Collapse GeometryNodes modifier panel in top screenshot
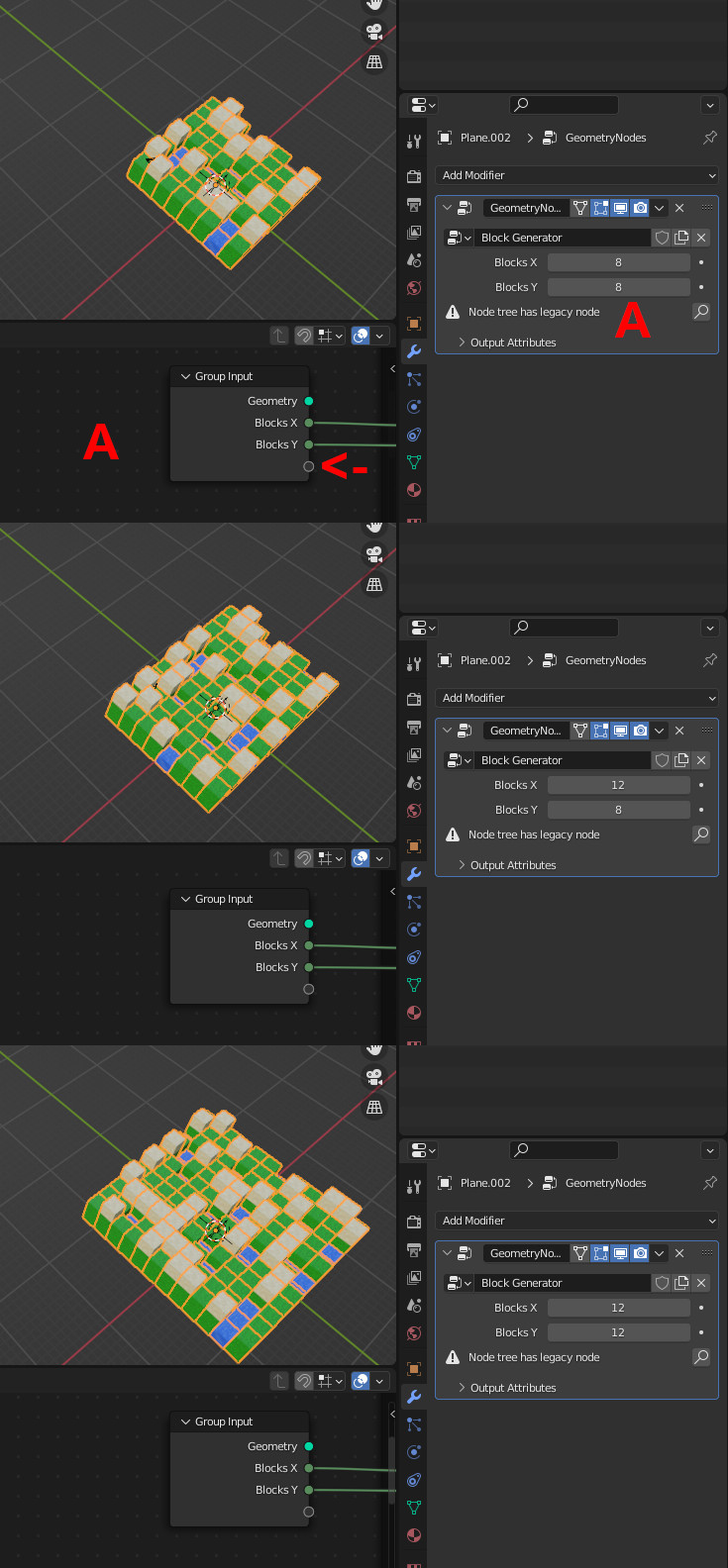This screenshot has height=1568, width=728. pyautogui.click(x=447, y=208)
